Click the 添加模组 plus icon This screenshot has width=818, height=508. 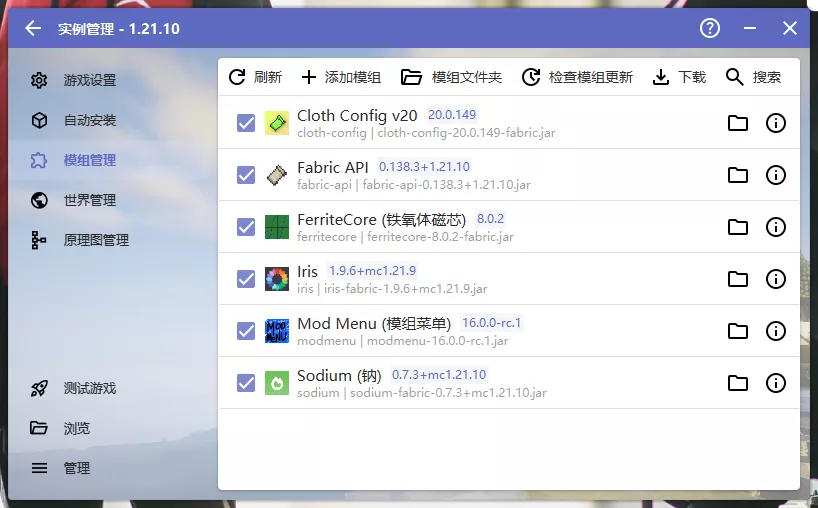tap(309, 77)
